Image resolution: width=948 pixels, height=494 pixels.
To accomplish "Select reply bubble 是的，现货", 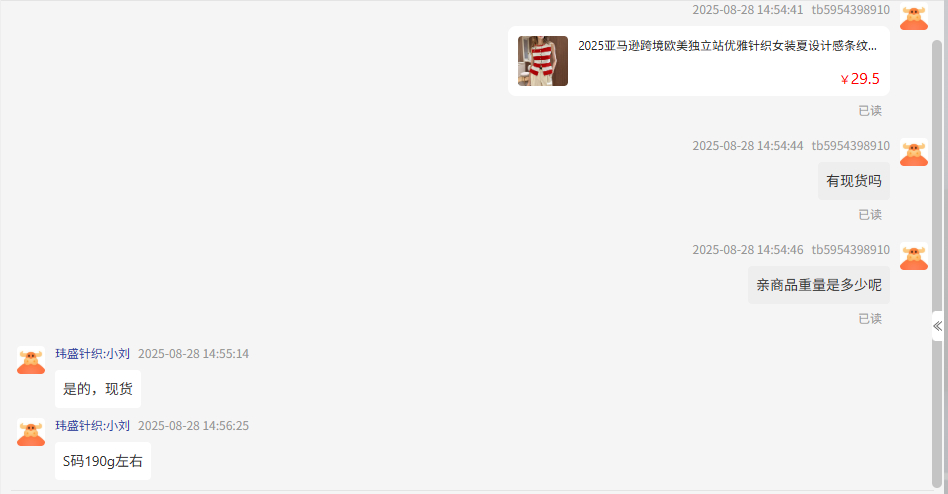I will 98,389.
